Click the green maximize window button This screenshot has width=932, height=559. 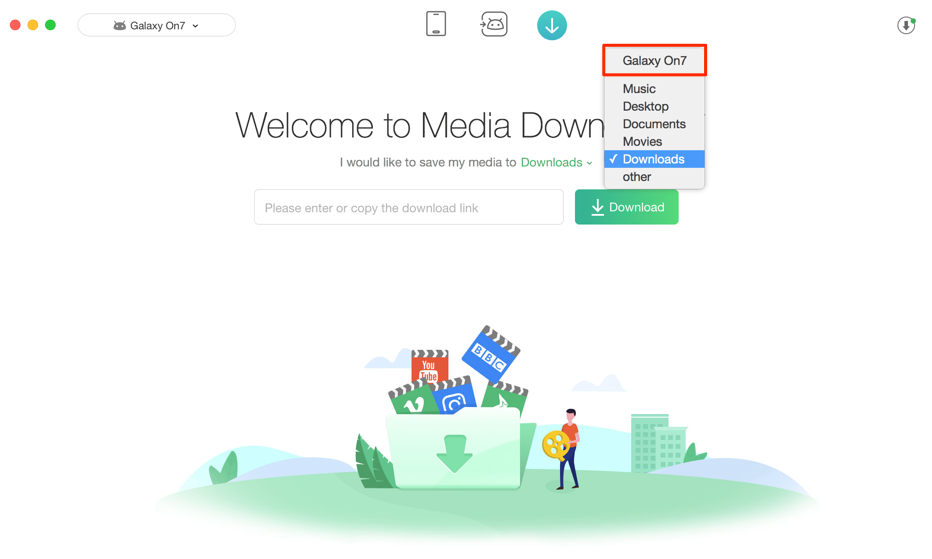(50, 25)
